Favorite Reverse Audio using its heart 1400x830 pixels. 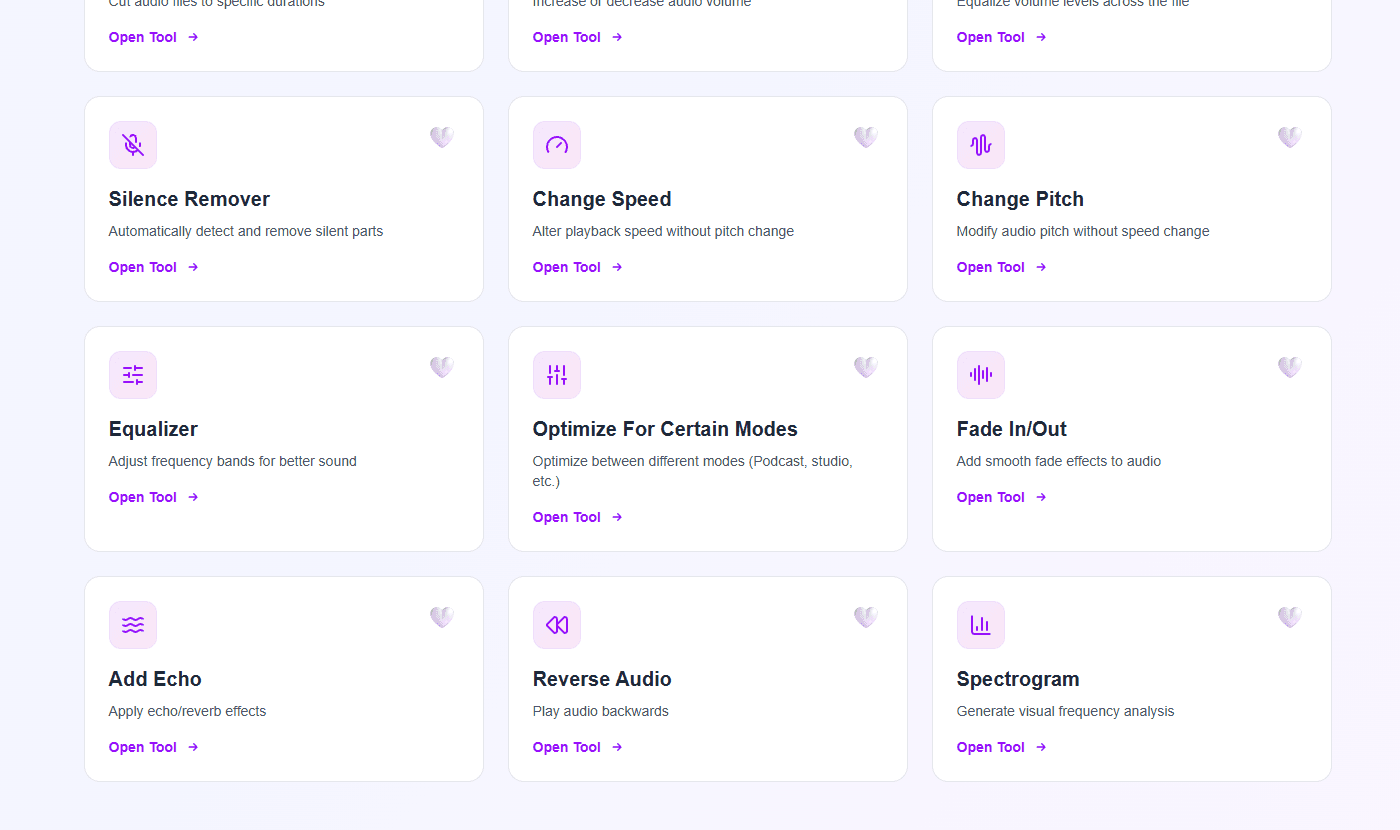[x=866, y=617]
